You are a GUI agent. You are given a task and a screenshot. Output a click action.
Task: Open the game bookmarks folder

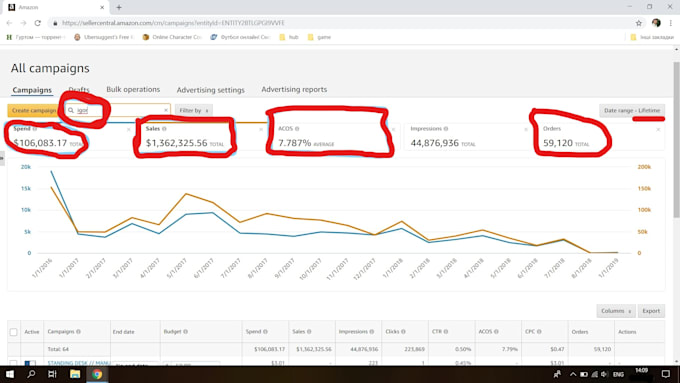pos(319,37)
